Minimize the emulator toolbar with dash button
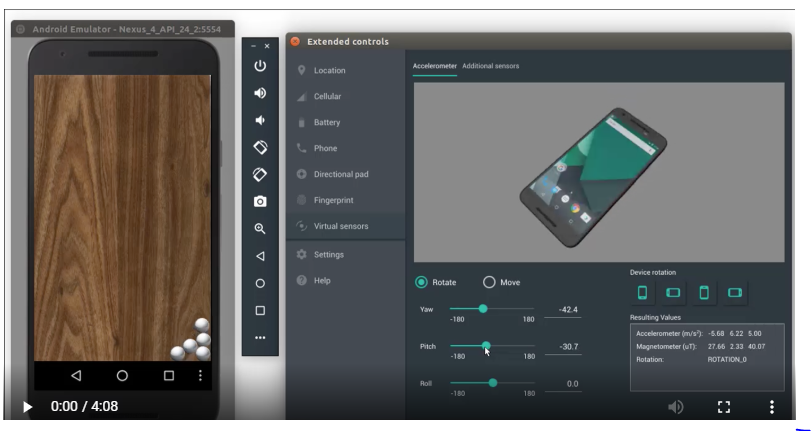 (253, 46)
